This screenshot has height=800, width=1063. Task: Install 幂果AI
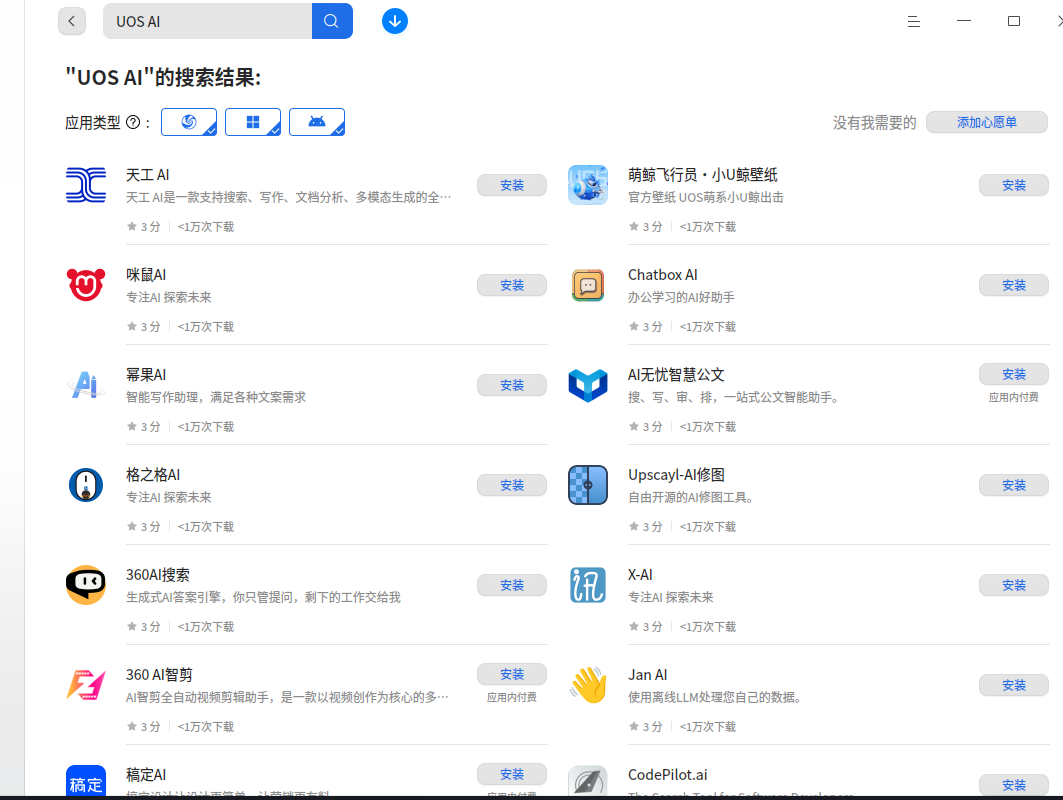(512, 385)
